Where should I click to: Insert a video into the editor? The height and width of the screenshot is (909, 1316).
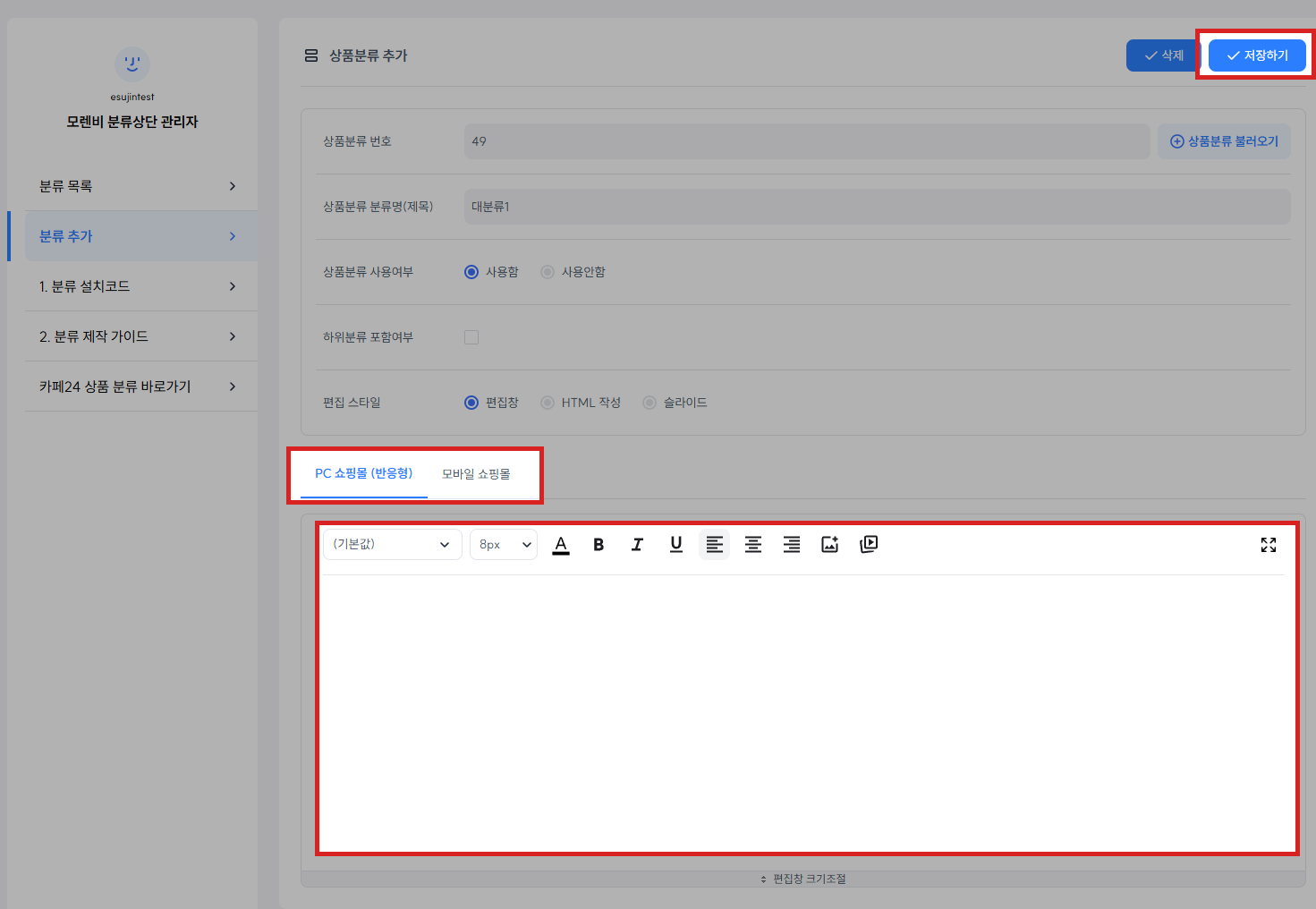point(869,545)
